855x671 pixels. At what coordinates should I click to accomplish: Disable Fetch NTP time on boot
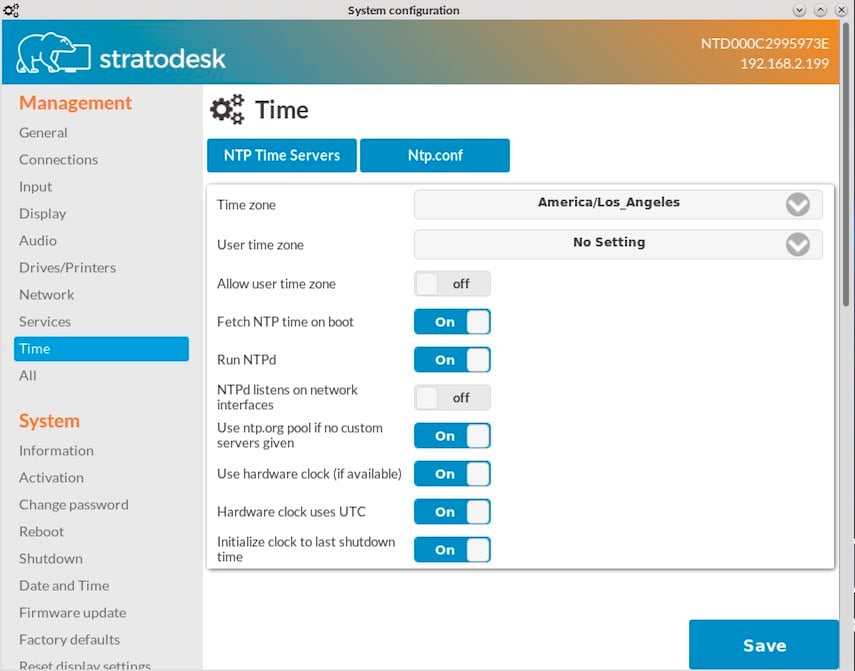click(x=452, y=322)
